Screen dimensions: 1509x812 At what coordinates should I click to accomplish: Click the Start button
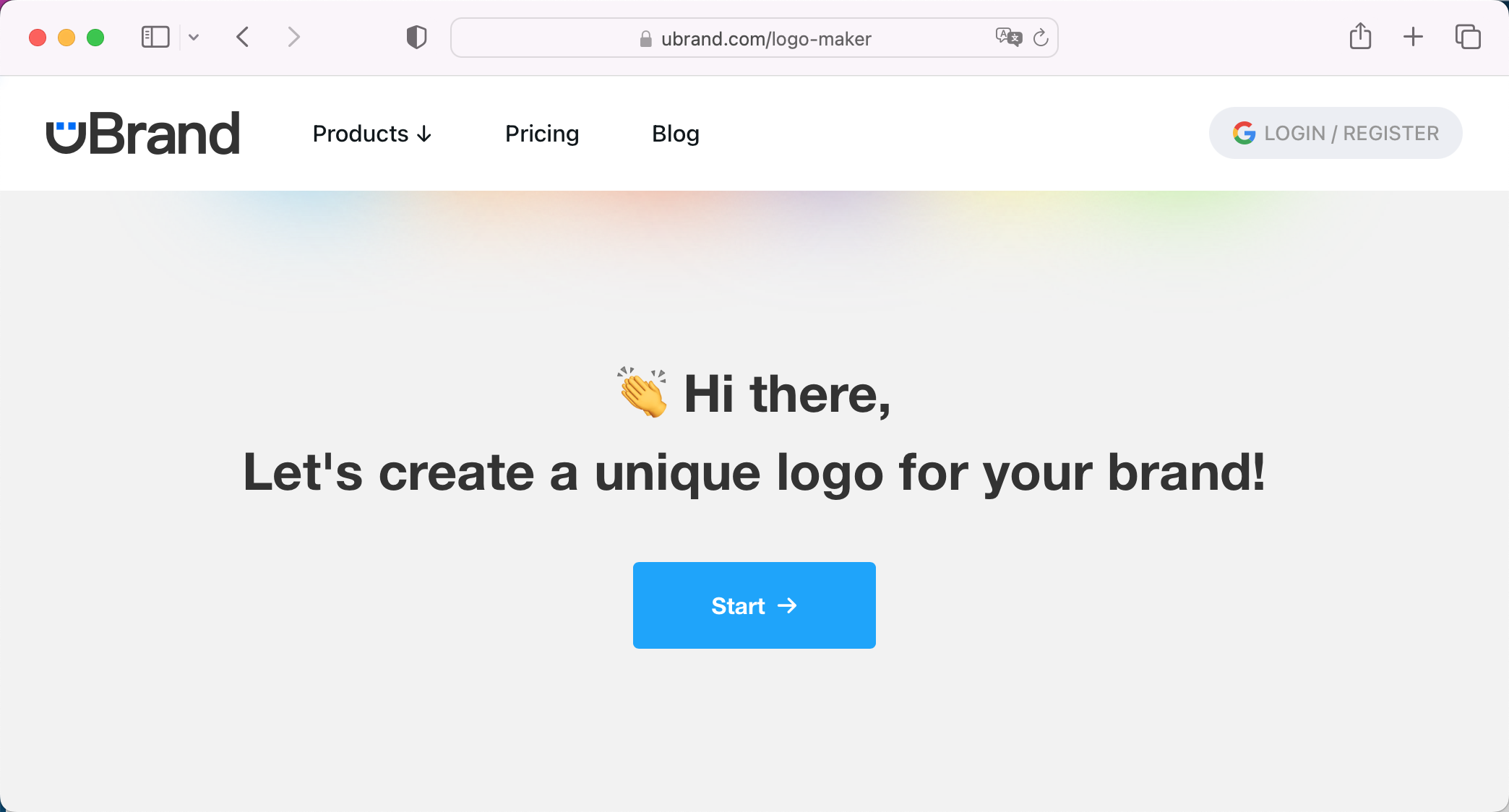click(x=754, y=605)
